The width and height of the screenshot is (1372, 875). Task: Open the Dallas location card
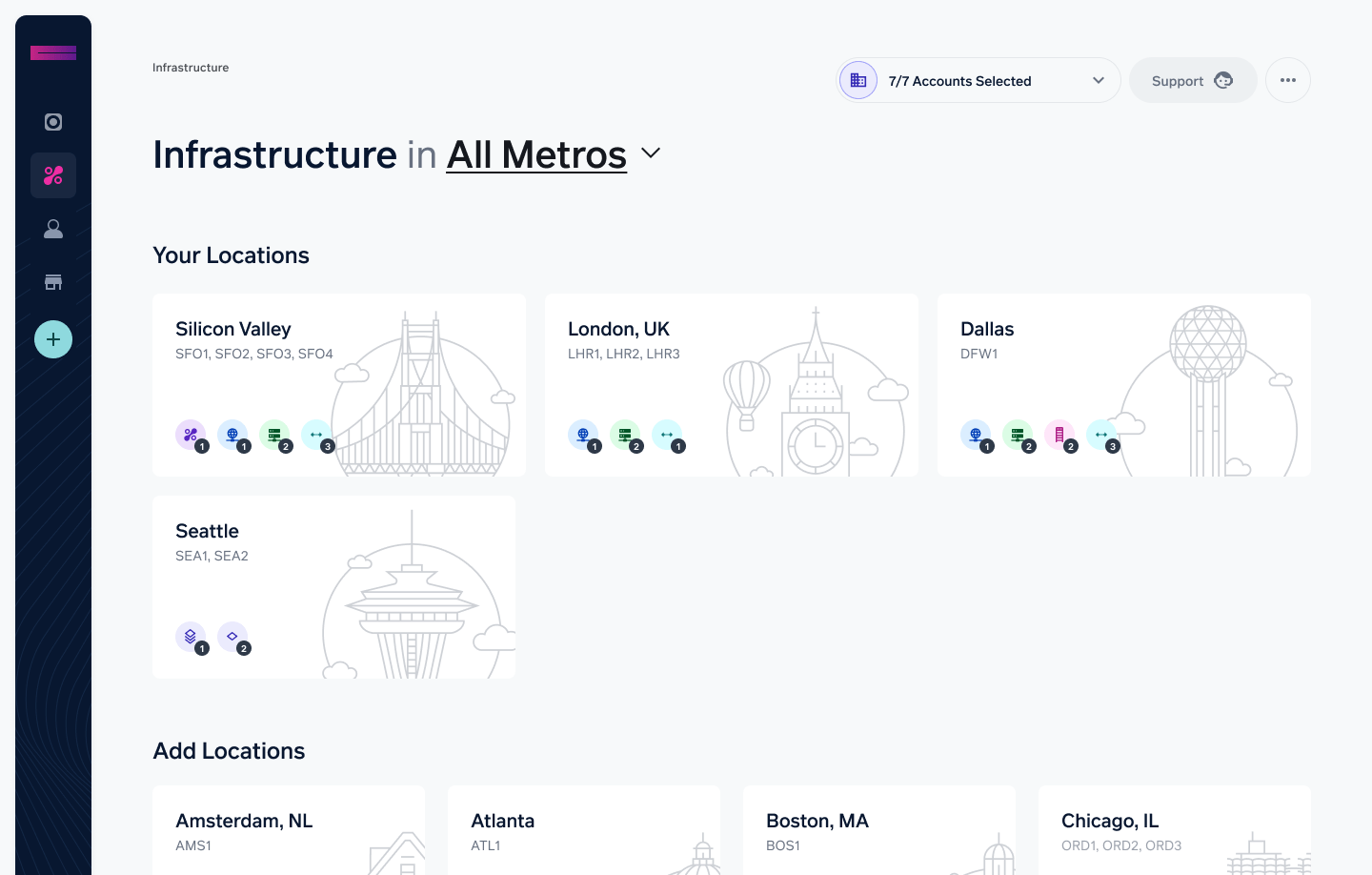(1124, 385)
